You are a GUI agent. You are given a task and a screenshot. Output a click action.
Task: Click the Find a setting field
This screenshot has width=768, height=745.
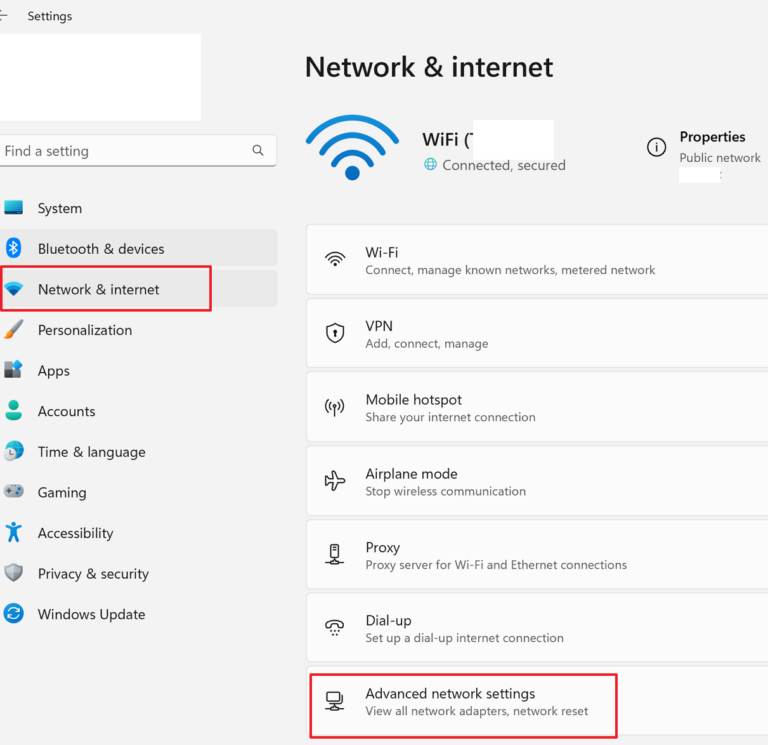point(138,150)
